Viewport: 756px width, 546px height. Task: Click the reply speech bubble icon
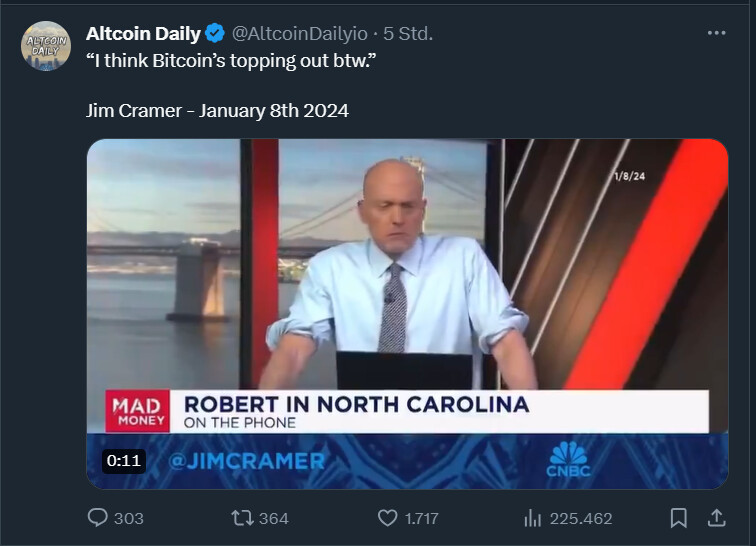tap(97, 518)
